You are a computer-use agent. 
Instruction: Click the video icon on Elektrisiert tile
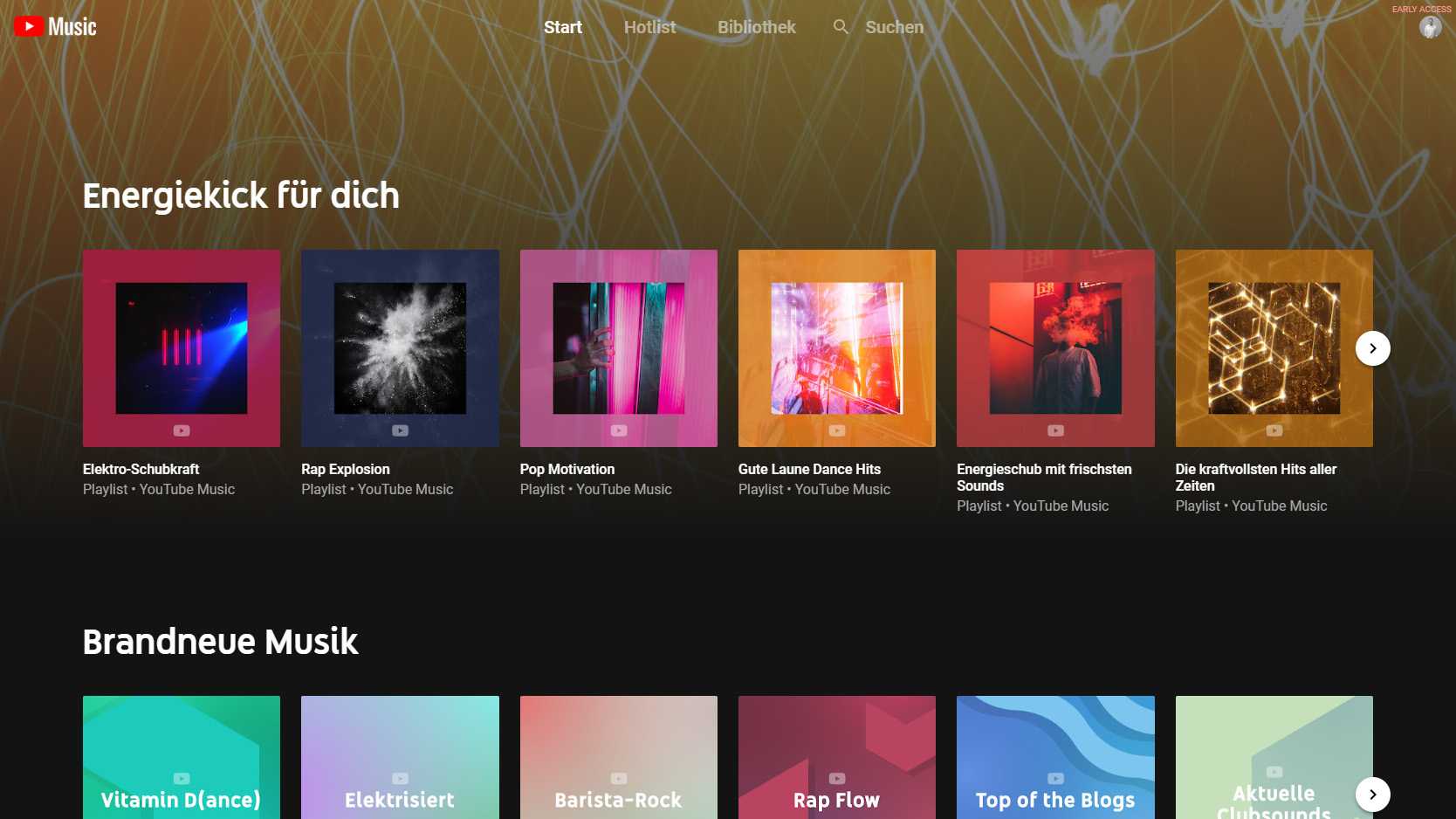pos(400,778)
